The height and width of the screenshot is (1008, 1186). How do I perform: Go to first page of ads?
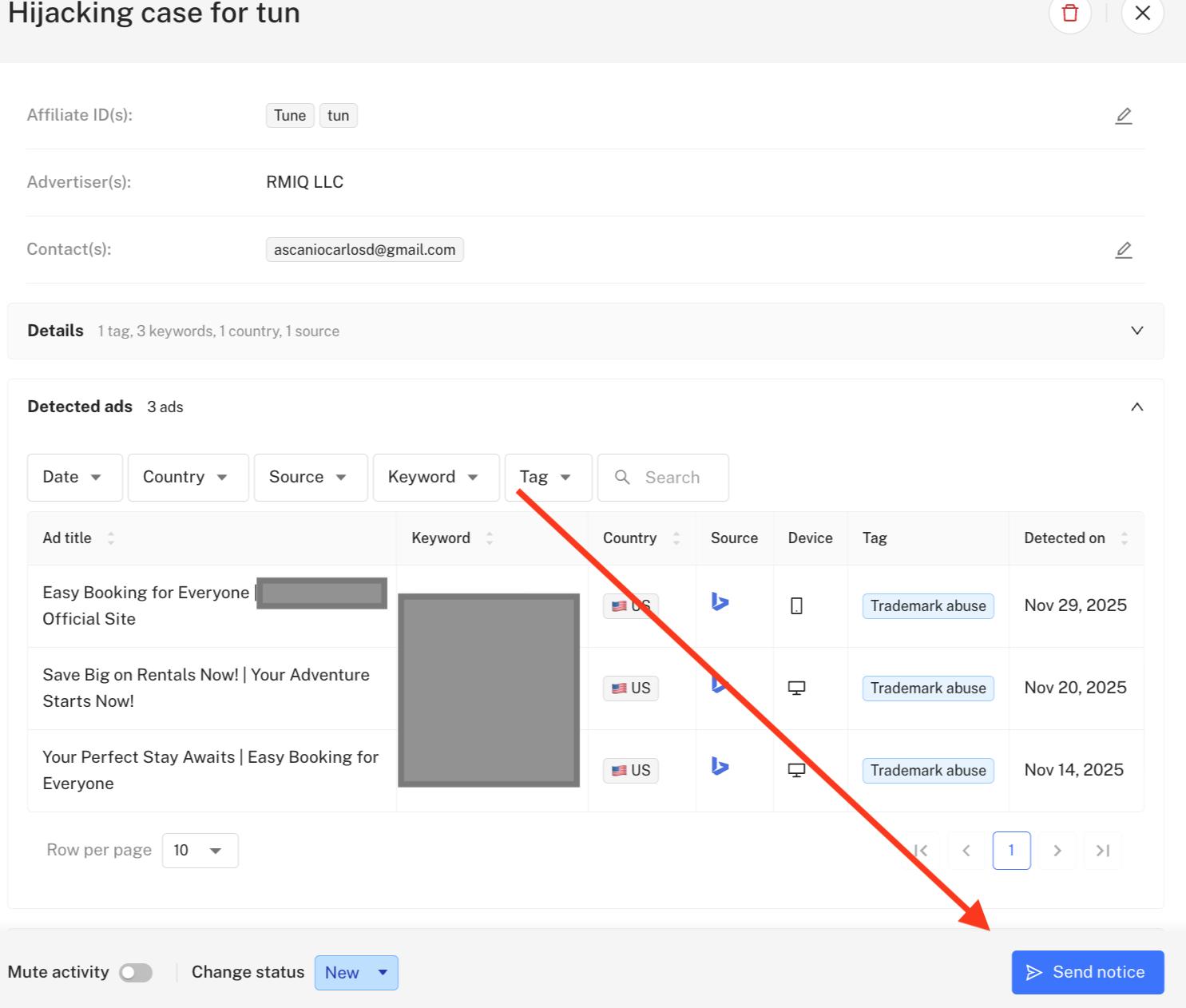921,851
